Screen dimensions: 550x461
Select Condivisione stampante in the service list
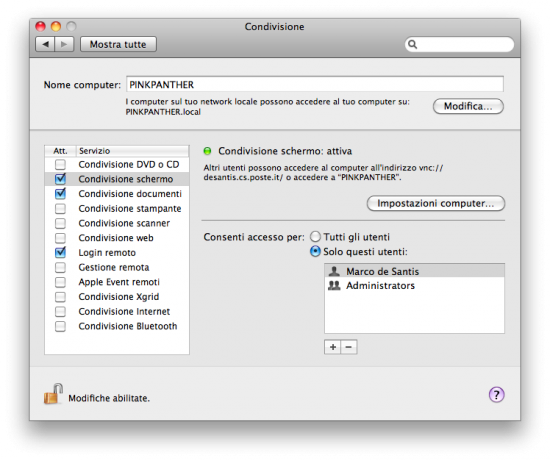point(117,208)
